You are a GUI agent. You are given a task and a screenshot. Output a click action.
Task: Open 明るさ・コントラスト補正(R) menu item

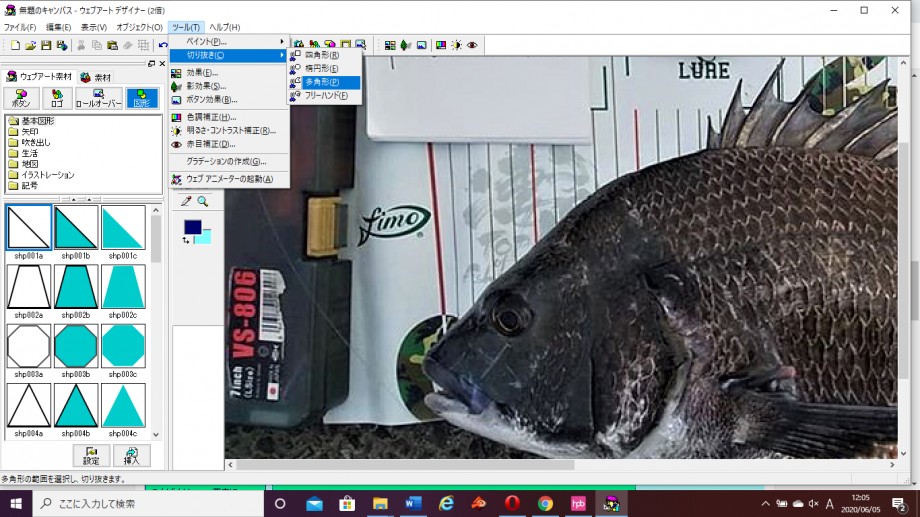pos(229,130)
